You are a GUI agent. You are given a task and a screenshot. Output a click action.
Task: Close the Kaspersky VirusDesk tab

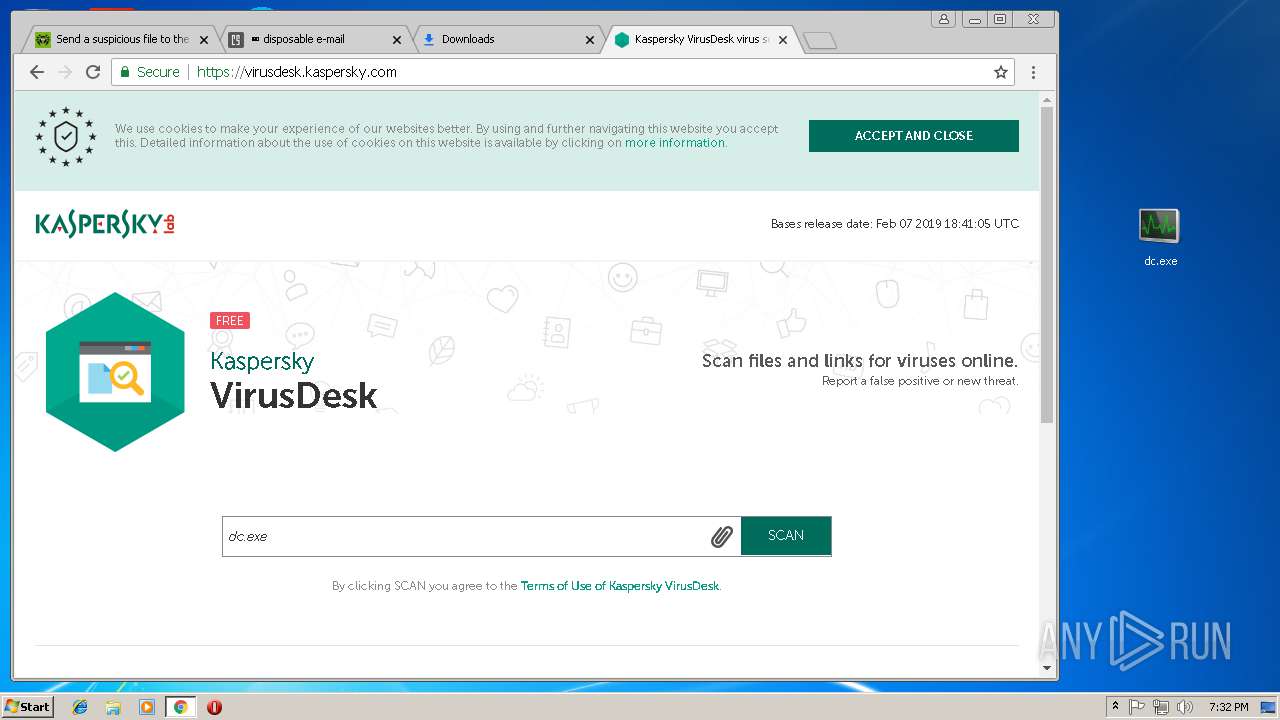(x=783, y=40)
